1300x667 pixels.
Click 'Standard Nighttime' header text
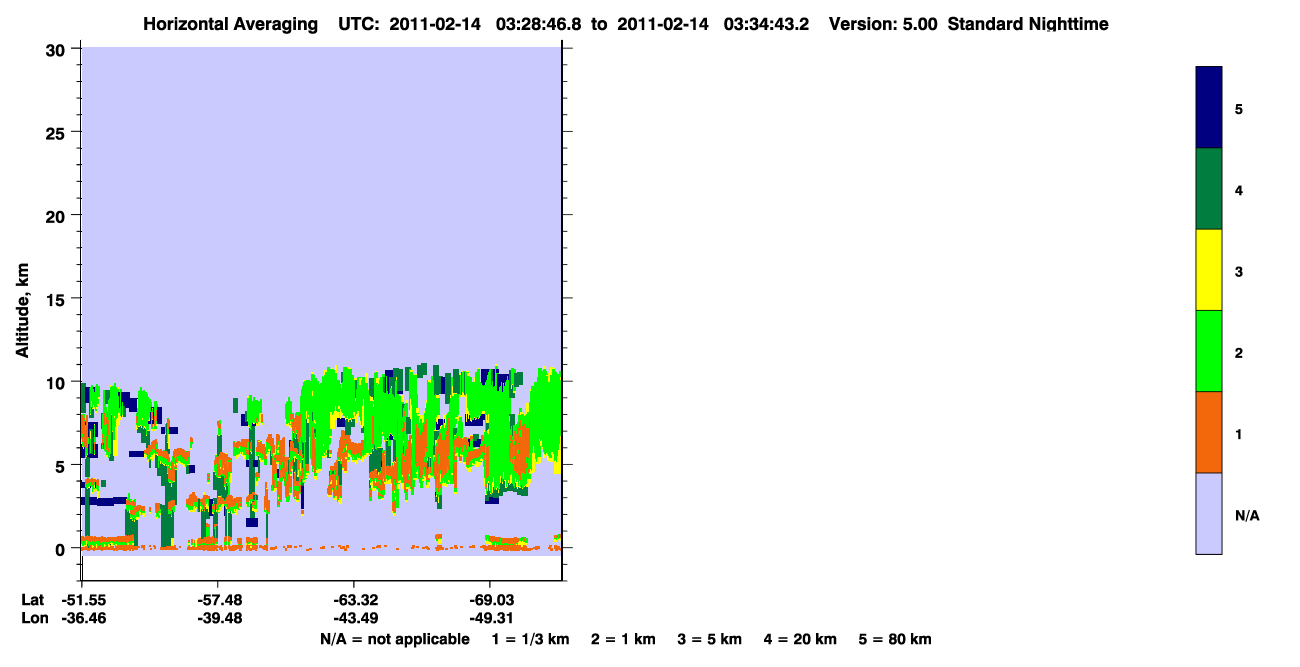click(x=1028, y=24)
